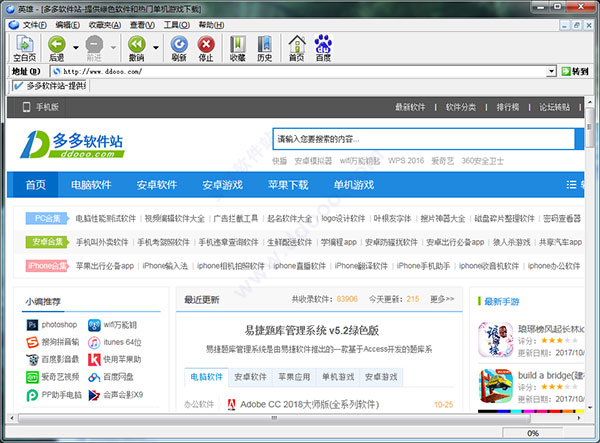Open the 收藏夹(A) menu
The height and width of the screenshot is (443, 600).
(x=105, y=25)
